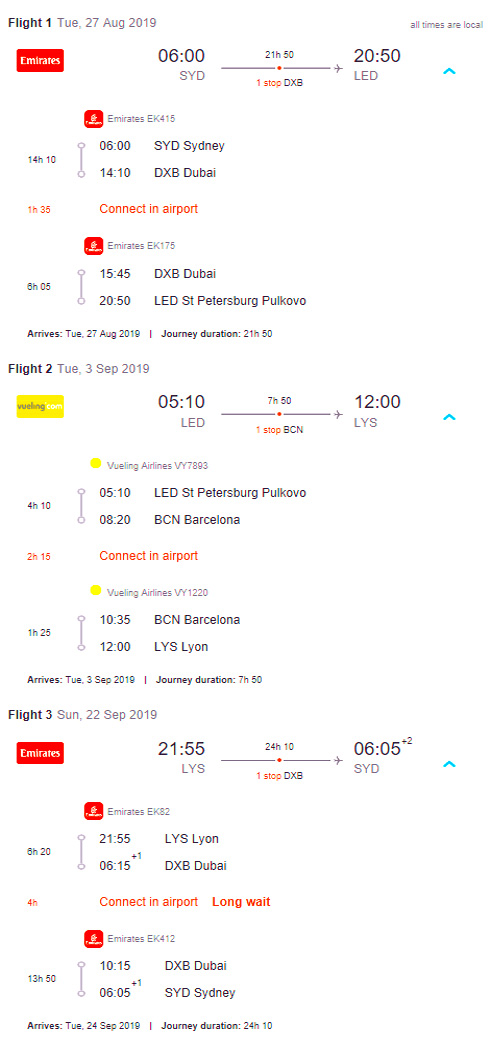Screen dimensions: 491x1050
Task: Click the yellow Vueling dot beside VY7893
Action: pyautogui.click(x=96, y=463)
